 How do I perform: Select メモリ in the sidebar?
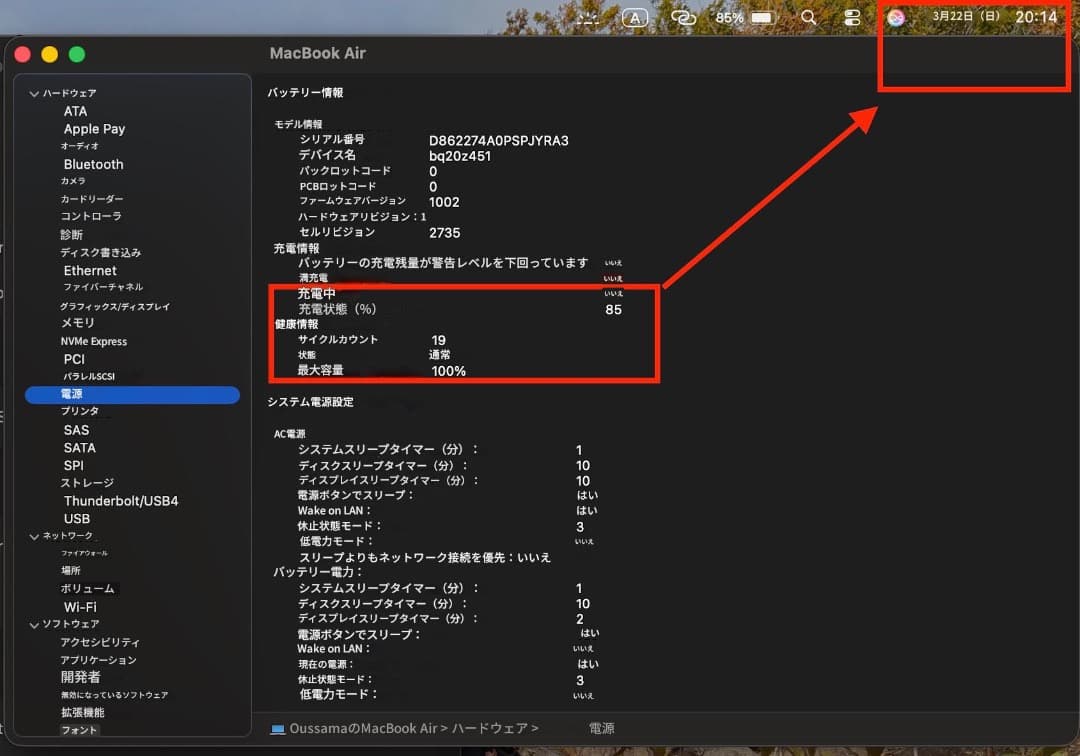click(78, 323)
